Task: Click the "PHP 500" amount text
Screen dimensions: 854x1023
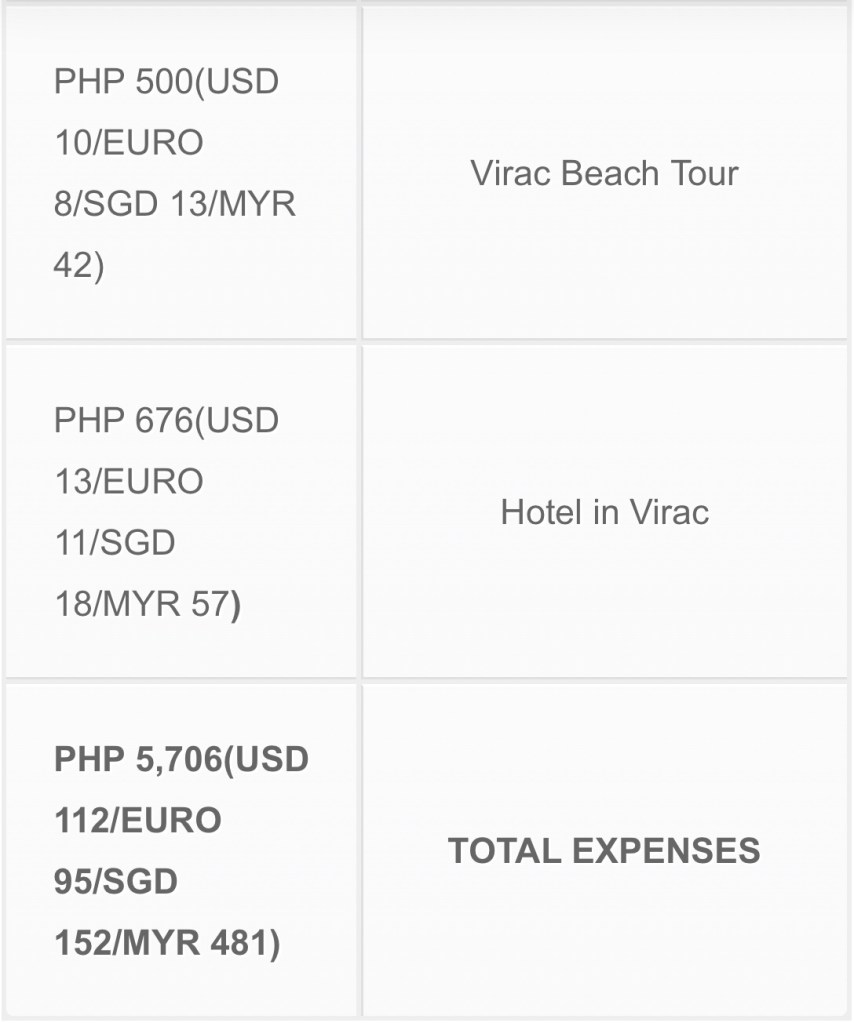Action: tap(122, 81)
